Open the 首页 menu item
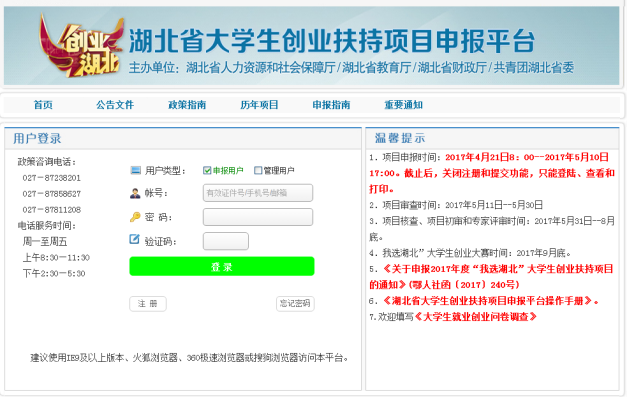 43,105
